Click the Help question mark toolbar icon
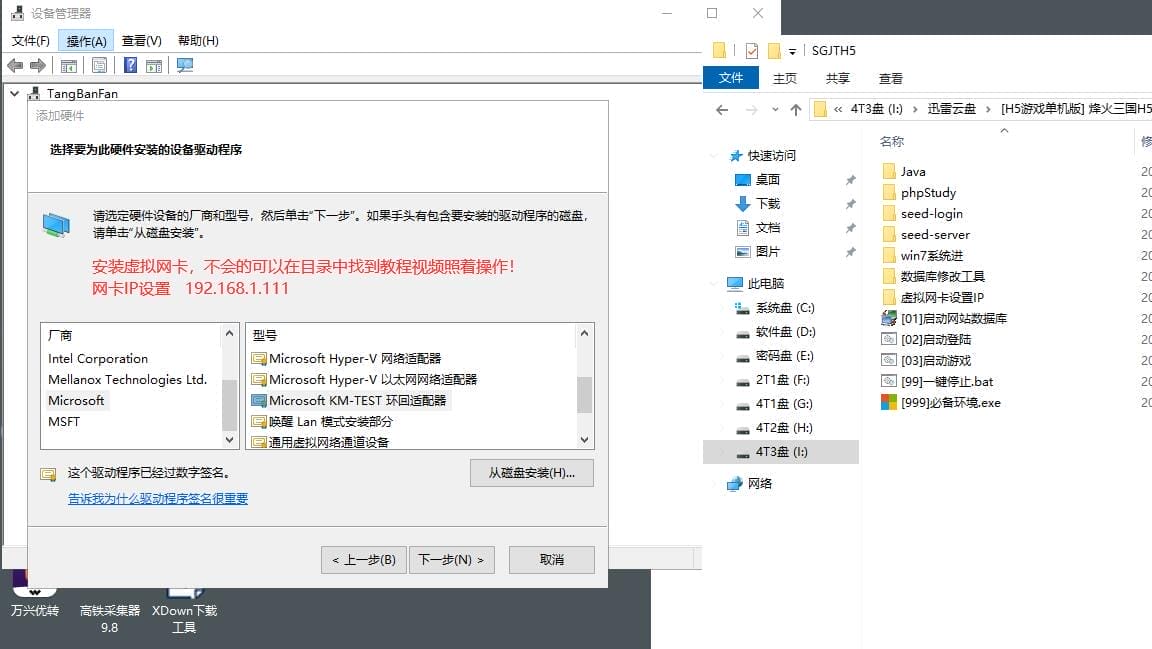Screen dimensions: 1152x649 130,66
